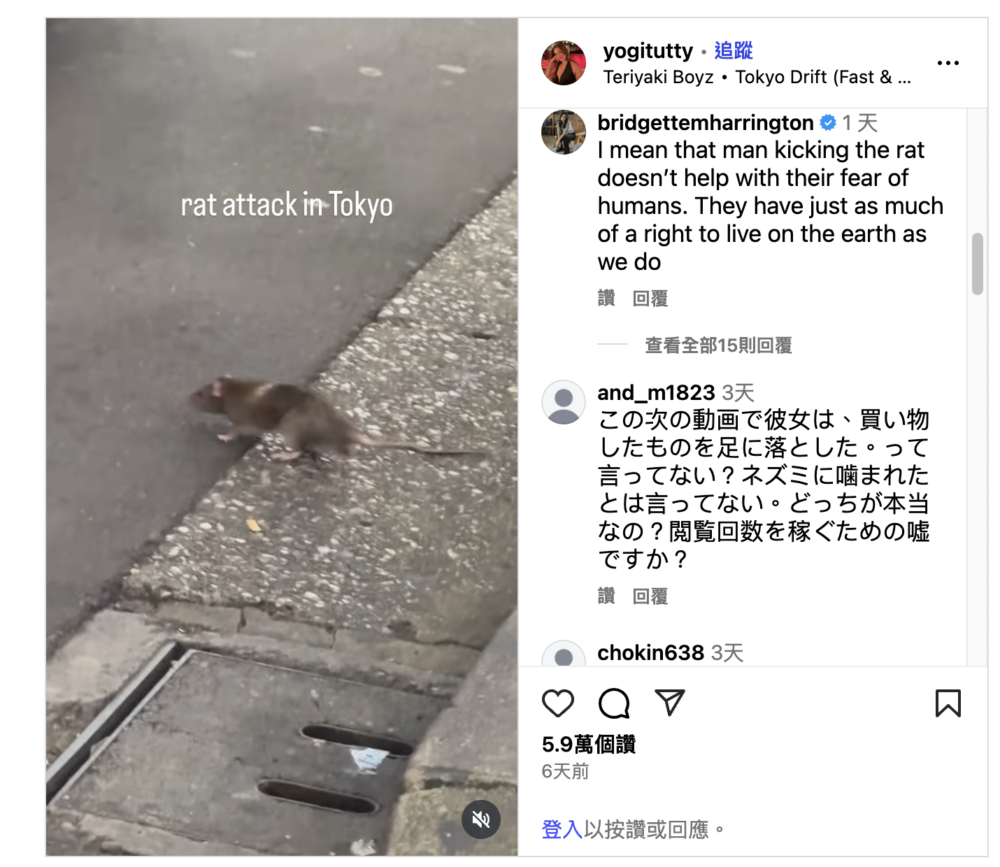Viewport: 1000px width, 867px height.
Task: Expand all 15 replies (查看全部15則回覆)
Action: (x=718, y=345)
